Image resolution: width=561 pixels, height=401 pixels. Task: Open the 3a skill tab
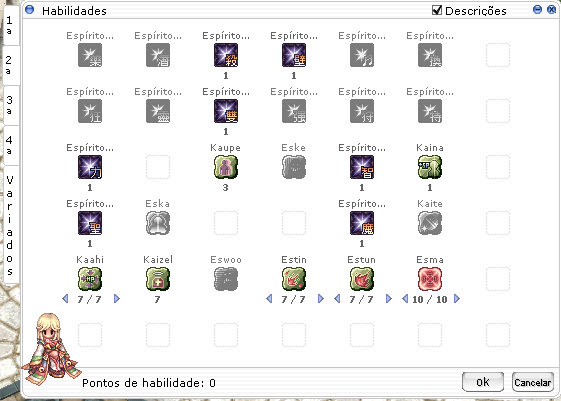click(10, 105)
